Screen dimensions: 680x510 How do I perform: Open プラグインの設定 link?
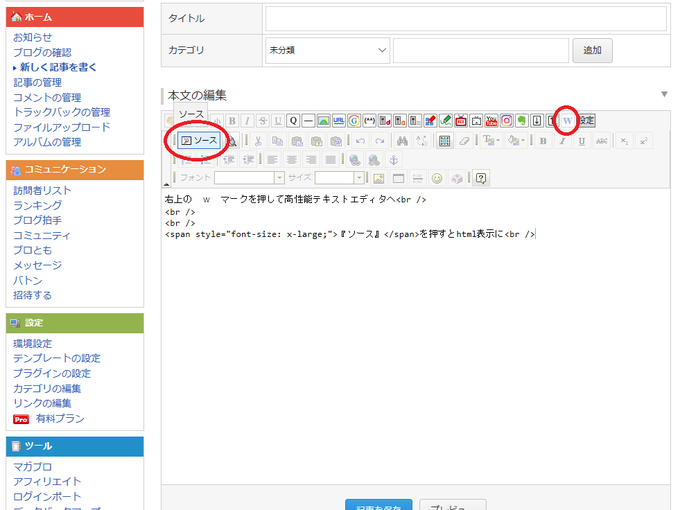click(x=52, y=373)
